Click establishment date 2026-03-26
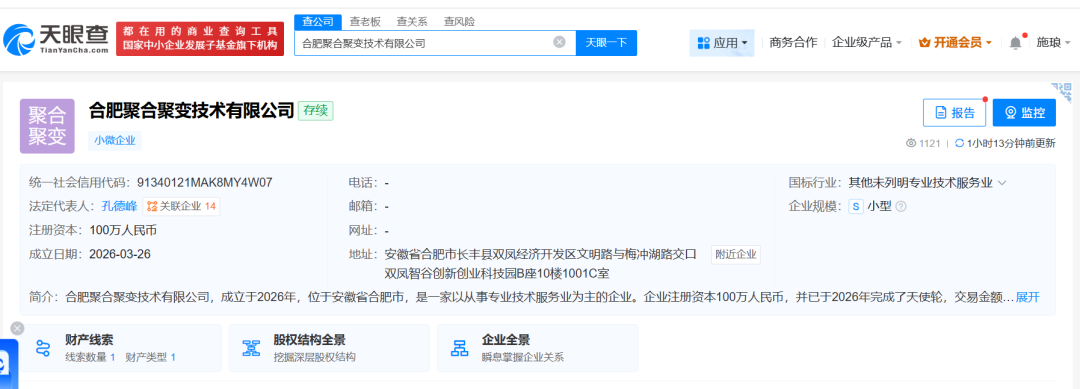The image size is (1080, 389). [120, 254]
